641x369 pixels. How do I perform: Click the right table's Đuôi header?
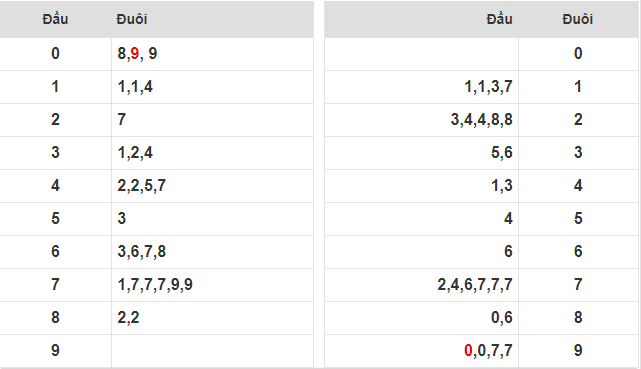[x=578, y=19]
